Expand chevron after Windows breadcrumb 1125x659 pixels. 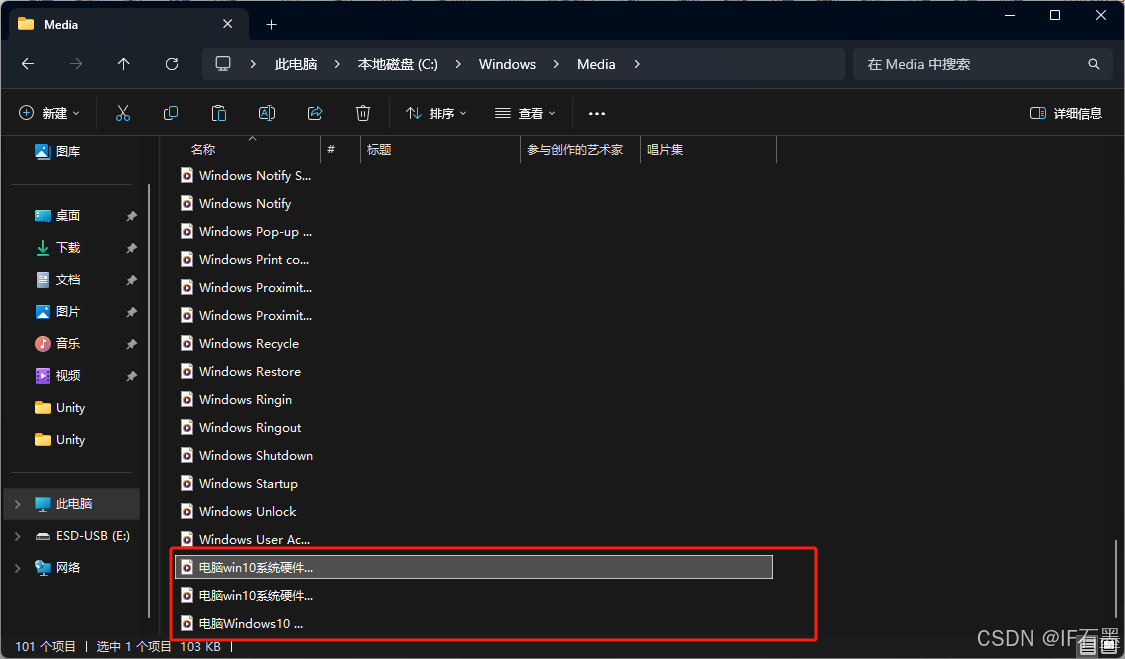556,64
